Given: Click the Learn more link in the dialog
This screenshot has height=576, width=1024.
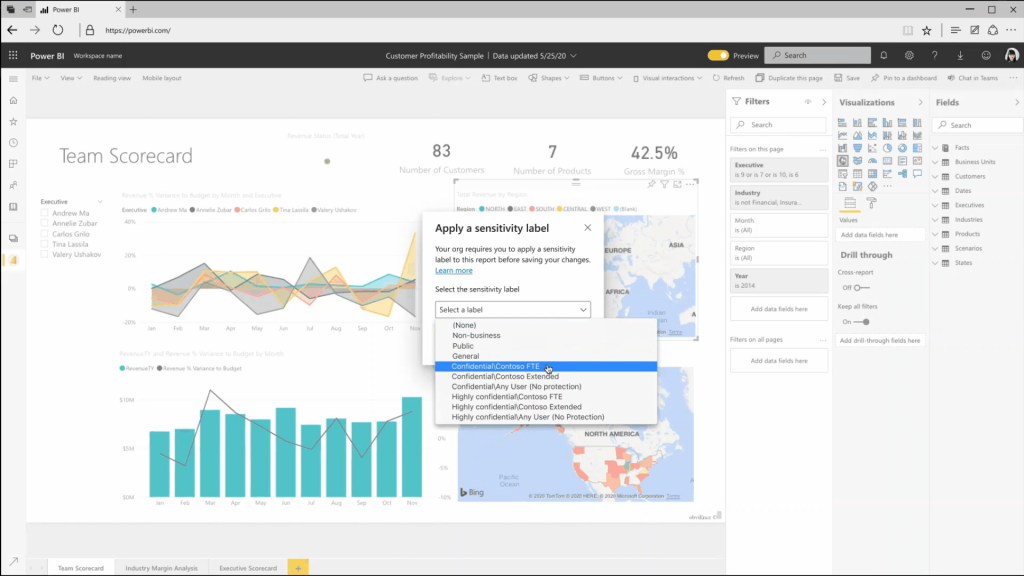Looking at the screenshot, I should 454,270.
